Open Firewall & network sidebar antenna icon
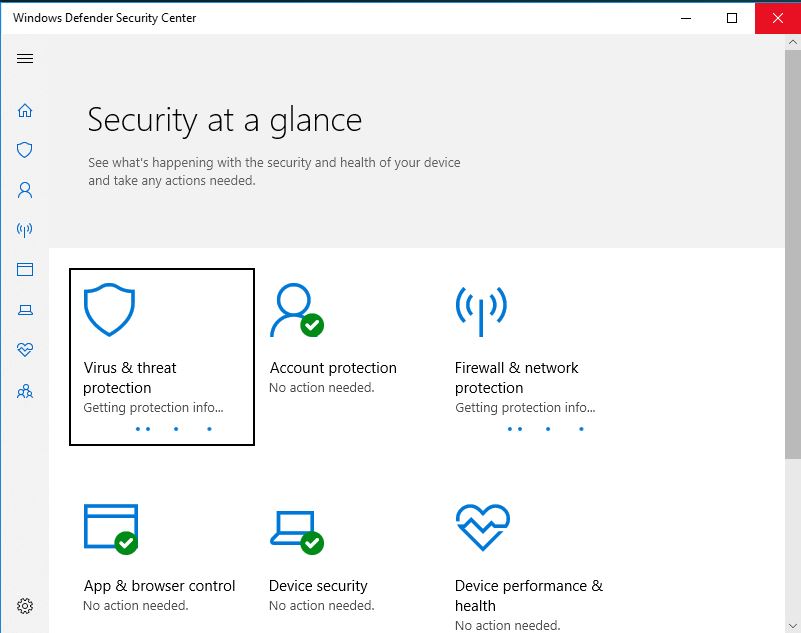Image resolution: width=801 pixels, height=633 pixels. pyautogui.click(x=25, y=230)
